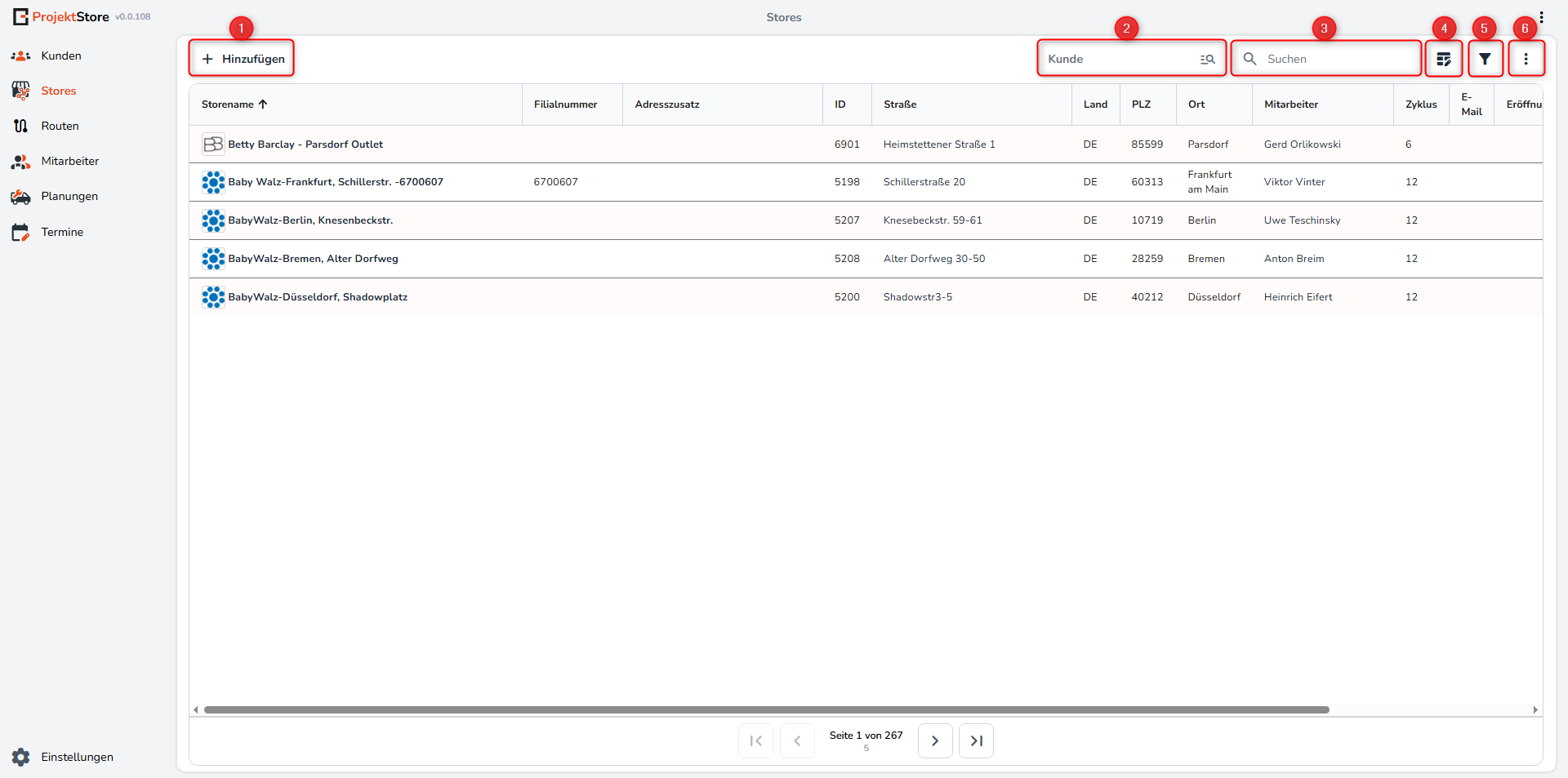Click the Baby Walz-Frankfurt logo icon

pyautogui.click(x=213, y=182)
